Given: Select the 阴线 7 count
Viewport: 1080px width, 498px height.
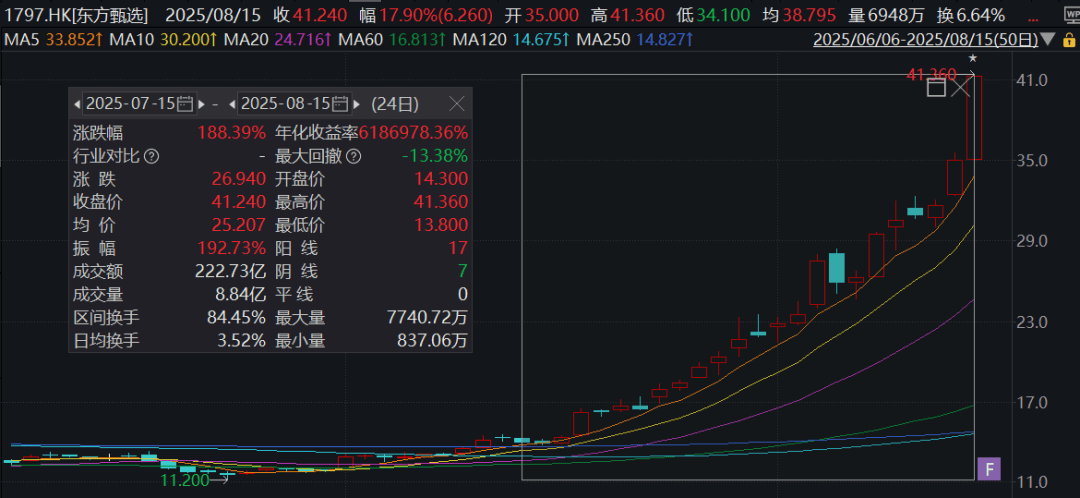Looking at the screenshot, I should point(463,271).
